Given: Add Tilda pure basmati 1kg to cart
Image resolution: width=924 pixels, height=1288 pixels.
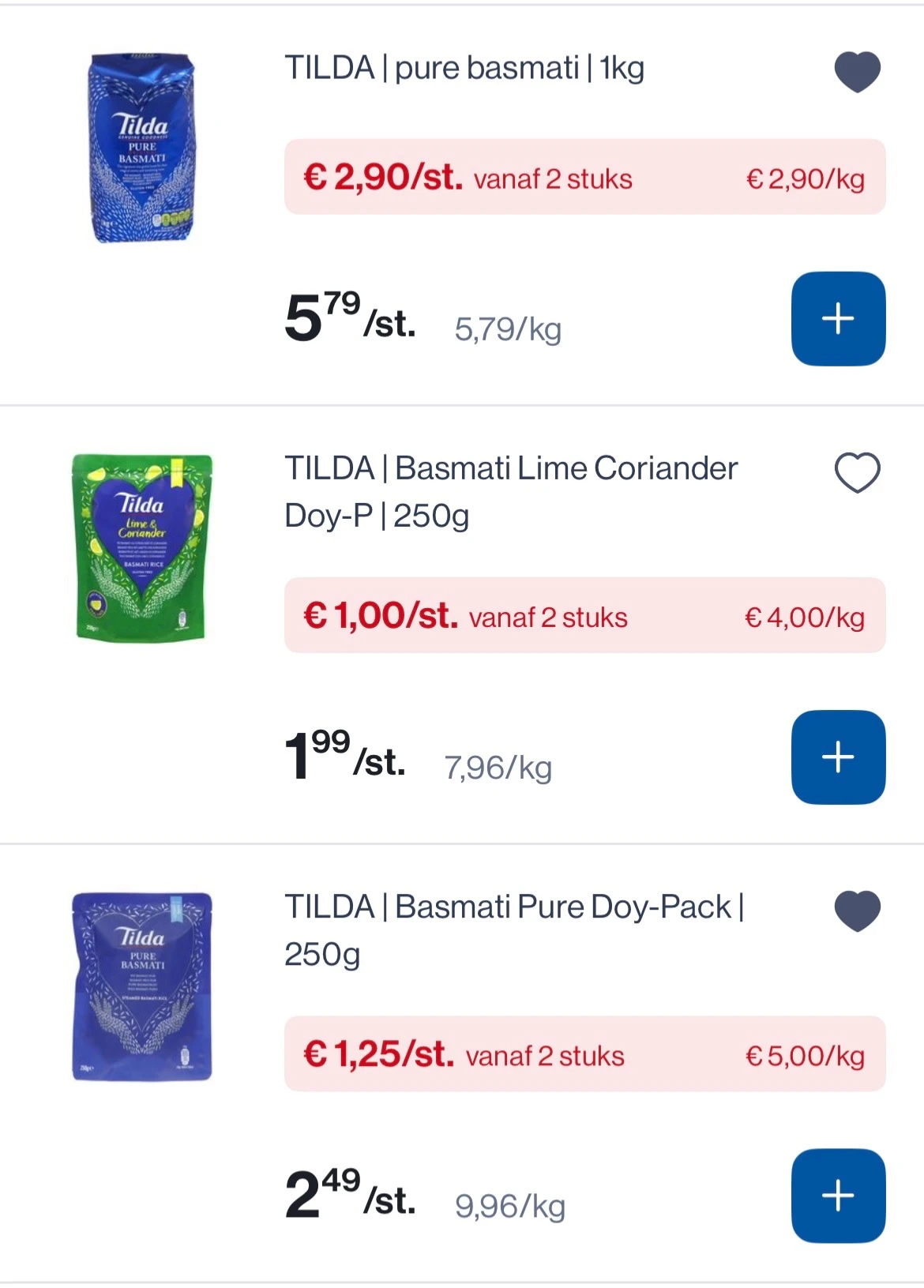Looking at the screenshot, I should pyautogui.click(x=838, y=319).
